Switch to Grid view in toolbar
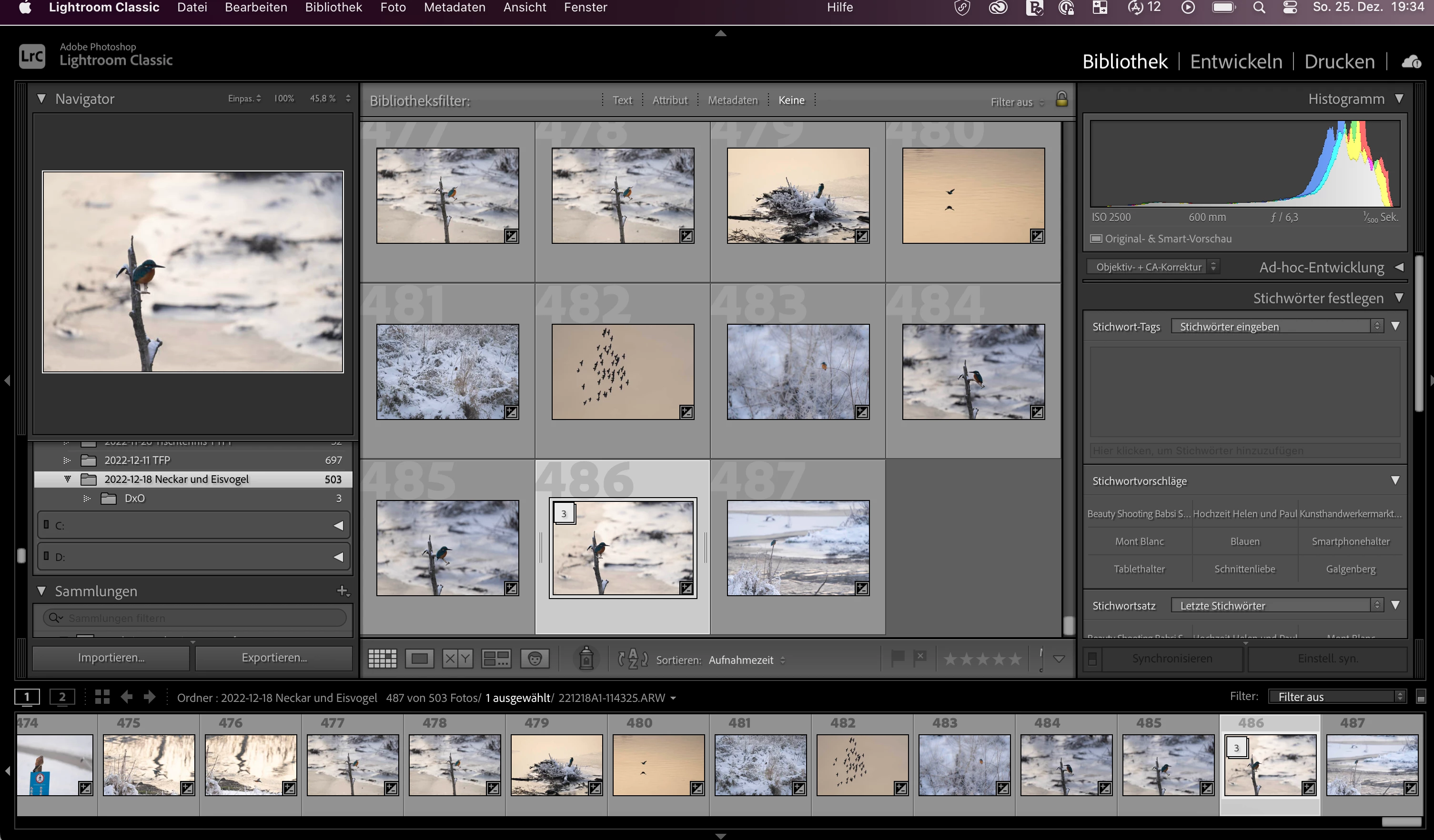This screenshot has height=840, width=1434. (382, 659)
